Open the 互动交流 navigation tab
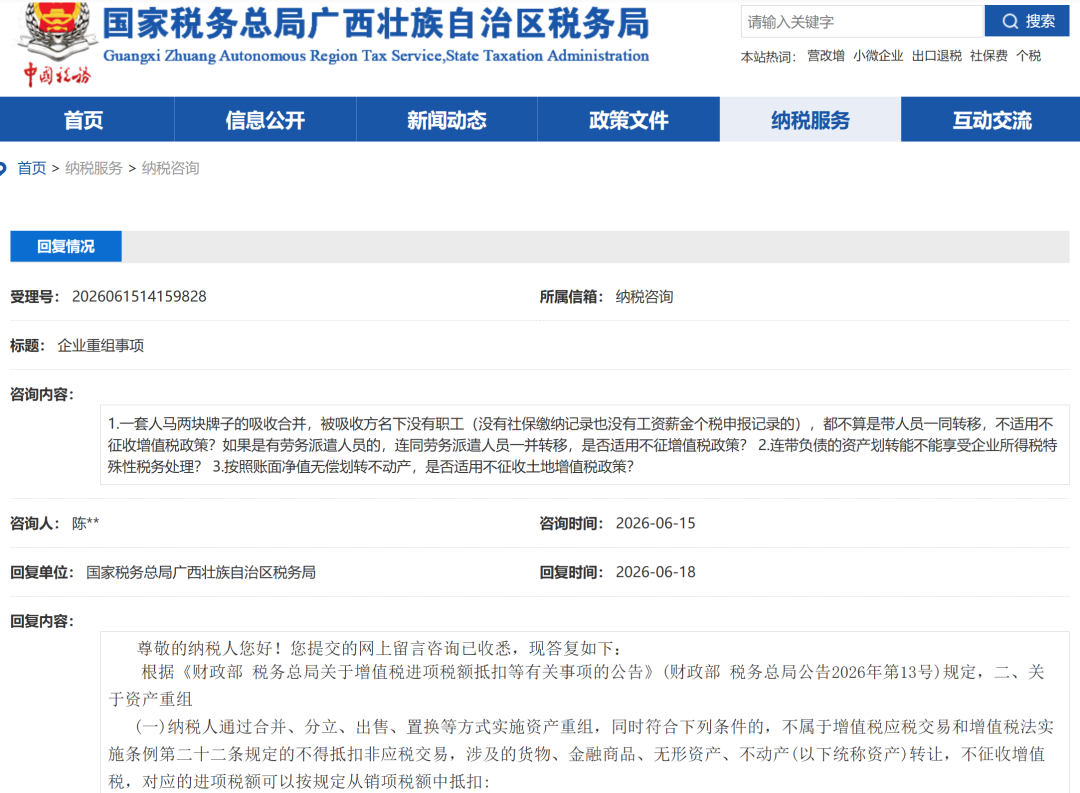The image size is (1080, 793). [x=992, y=120]
